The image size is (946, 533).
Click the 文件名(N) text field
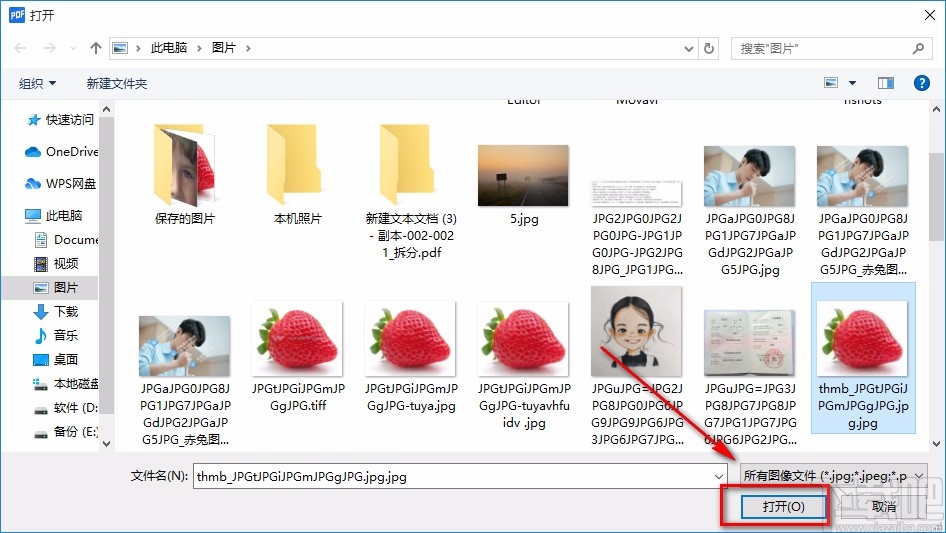click(454, 476)
